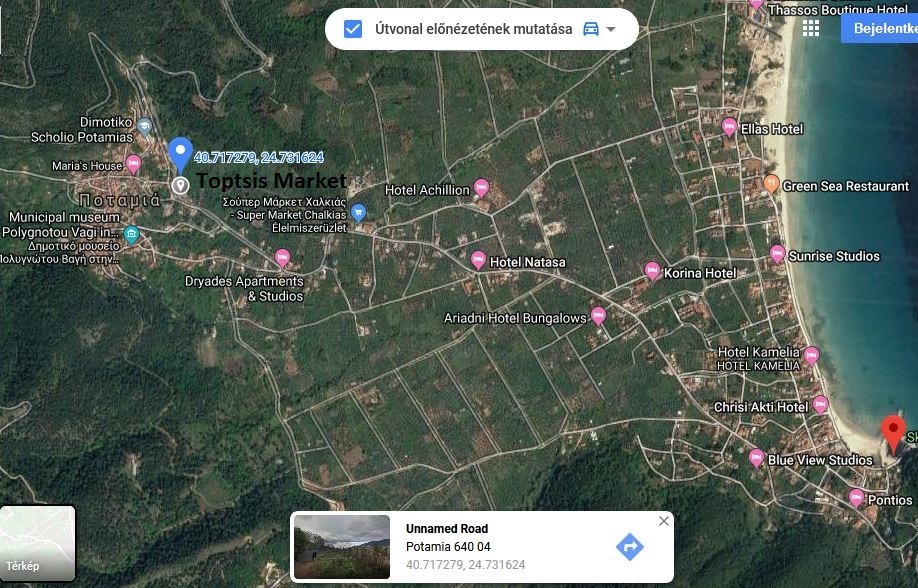Select the Municipal museum Polygnotou Vagi icon
918x588 pixels.
[x=132, y=236]
